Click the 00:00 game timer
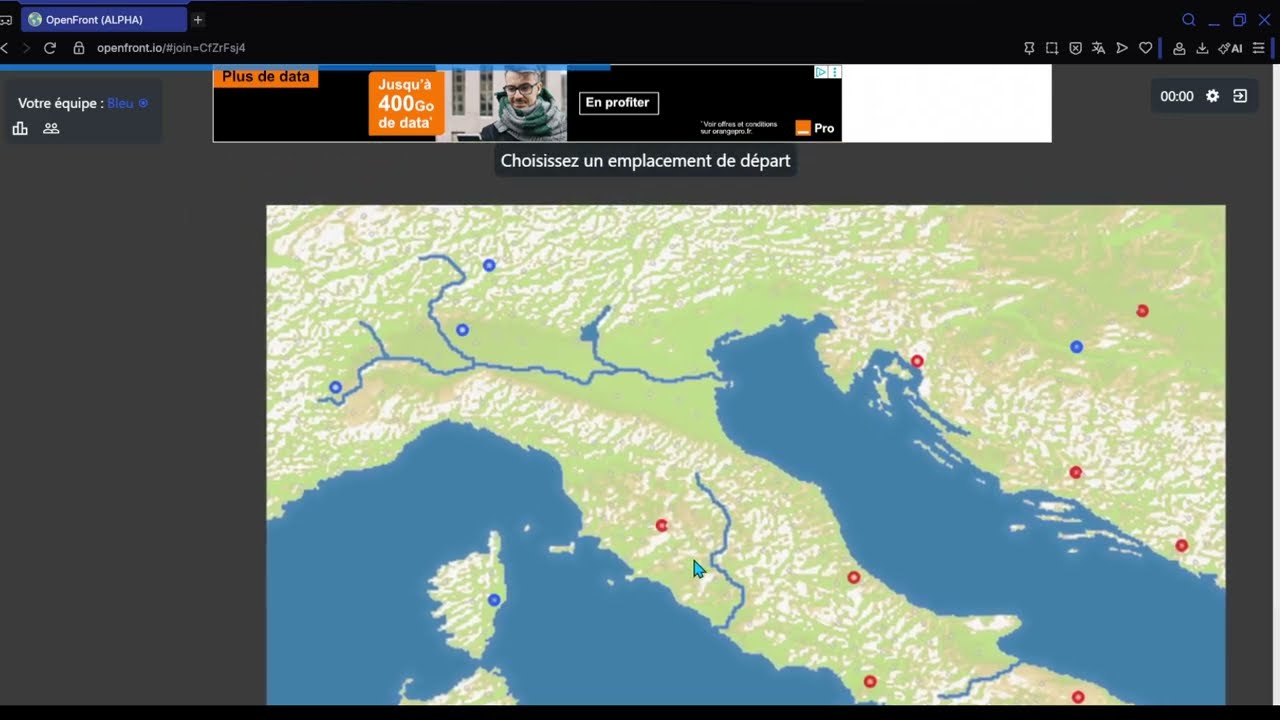1280x720 pixels. (1177, 96)
